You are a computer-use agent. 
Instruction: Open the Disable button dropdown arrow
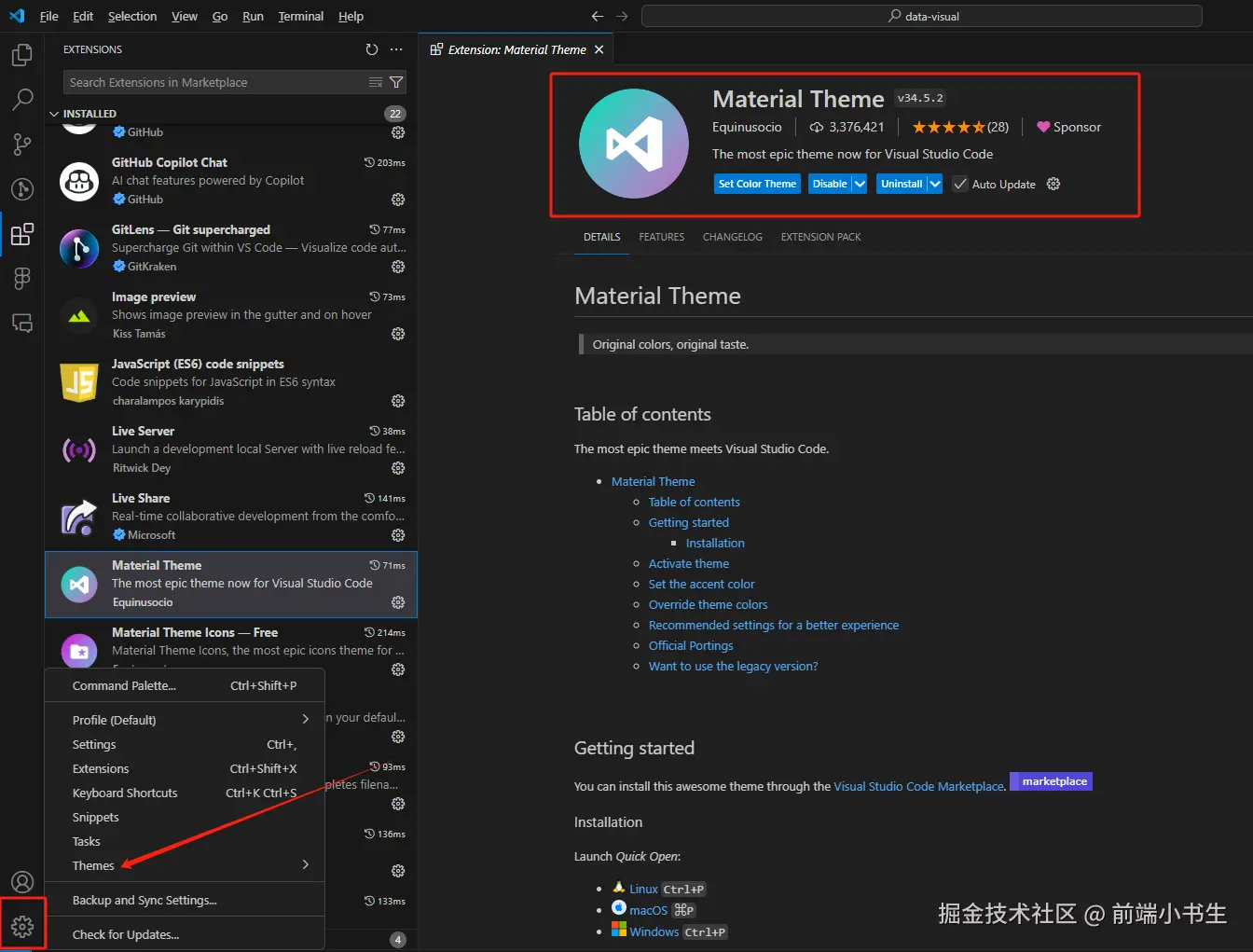860,184
